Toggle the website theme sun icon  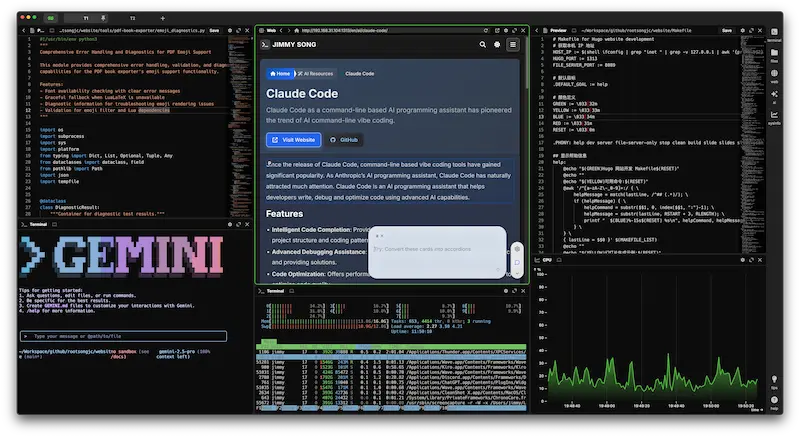[x=497, y=45]
